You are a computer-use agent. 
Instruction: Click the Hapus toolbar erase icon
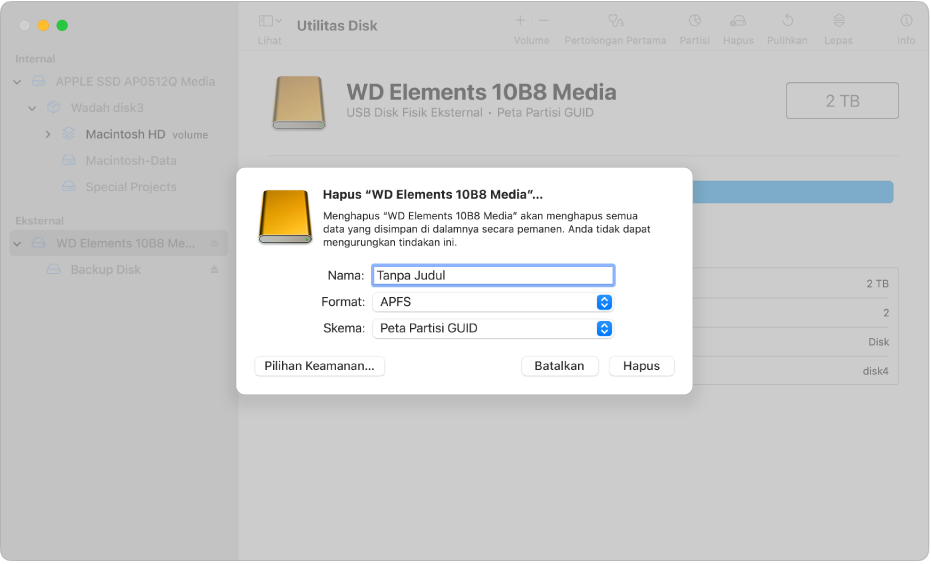pos(737,21)
